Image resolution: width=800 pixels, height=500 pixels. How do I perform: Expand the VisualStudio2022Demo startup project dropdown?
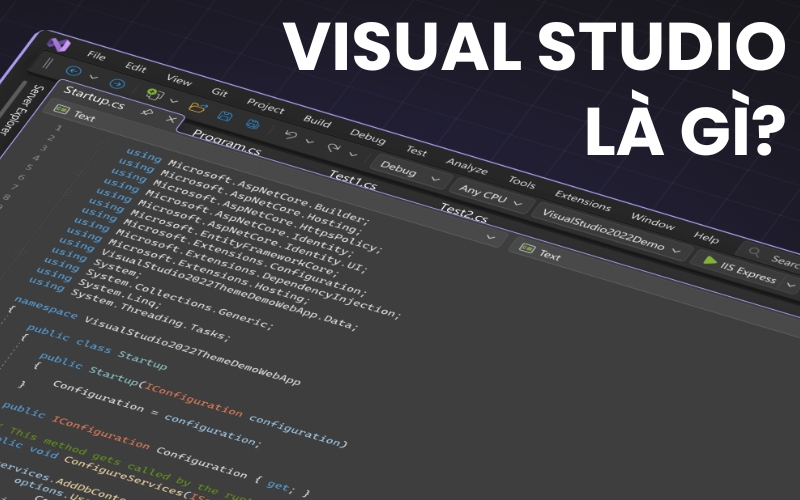(x=611, y=232)
